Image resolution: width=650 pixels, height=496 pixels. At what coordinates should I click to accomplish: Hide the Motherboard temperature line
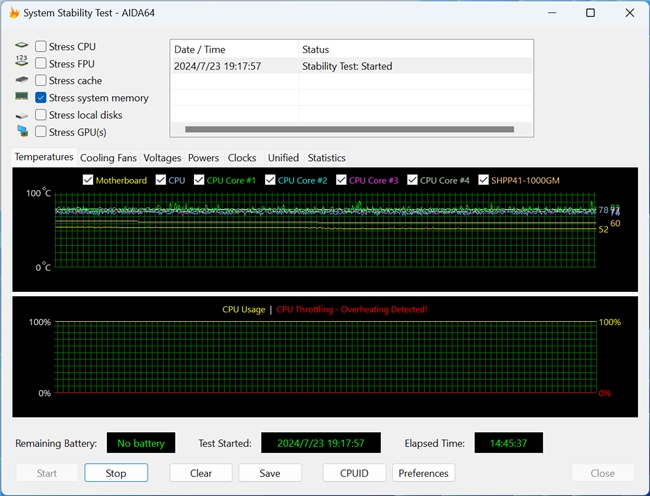tap(88, 180)
